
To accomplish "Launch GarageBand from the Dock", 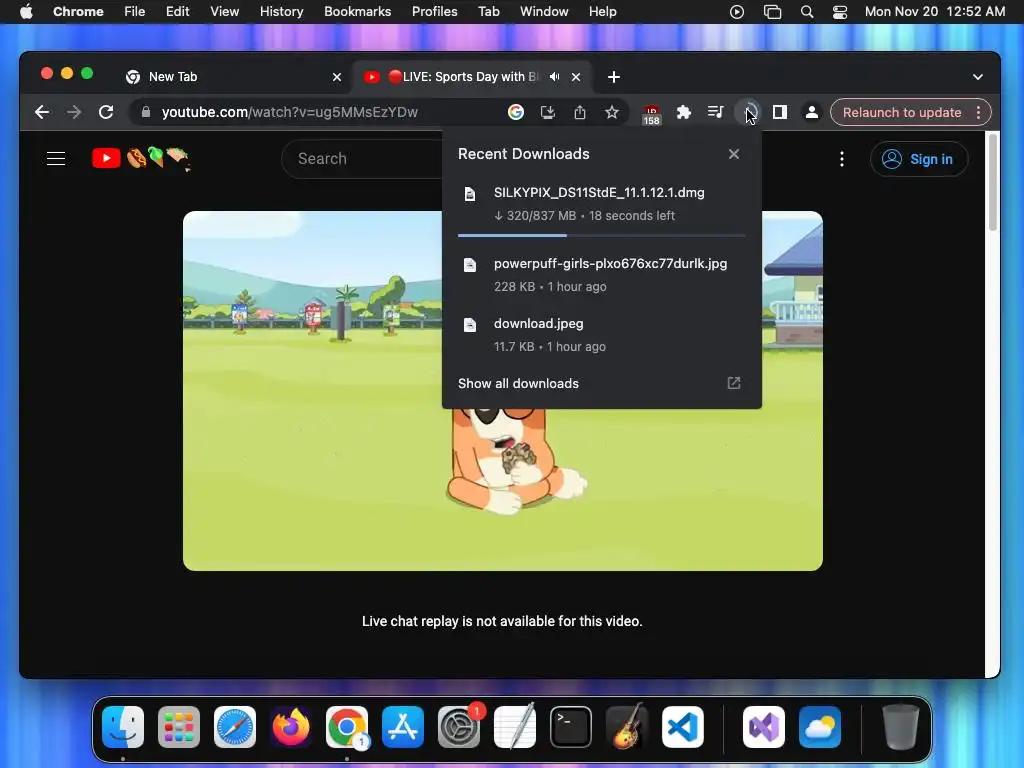I will [627, 727].
